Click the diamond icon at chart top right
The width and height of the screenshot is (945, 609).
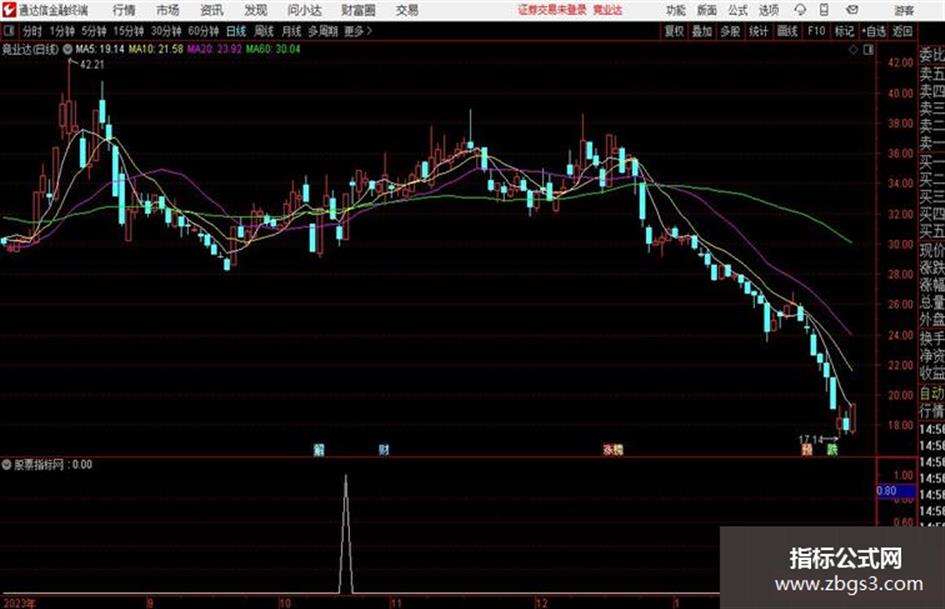point(853,50)
